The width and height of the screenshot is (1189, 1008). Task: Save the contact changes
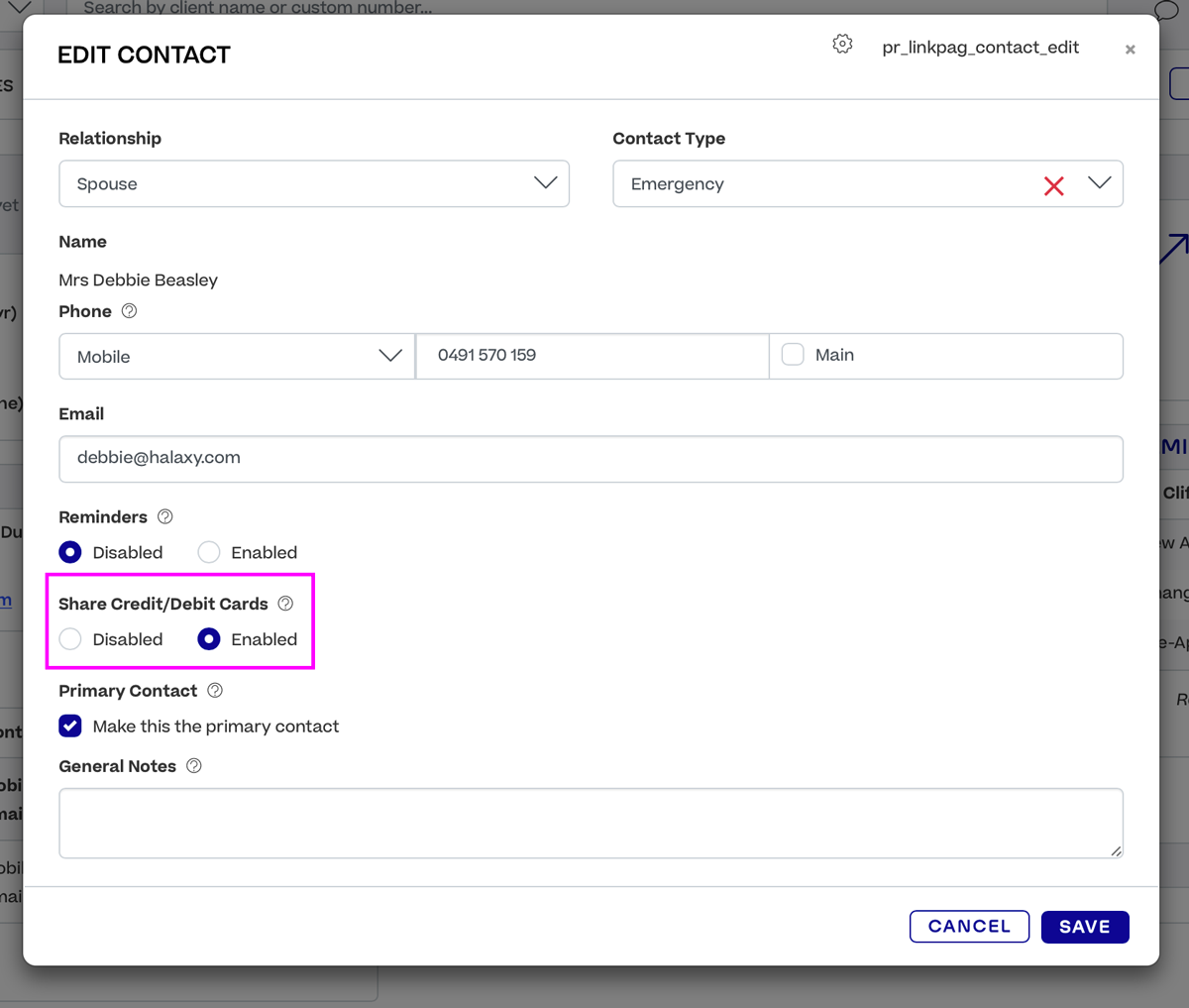coord(1085,927)
